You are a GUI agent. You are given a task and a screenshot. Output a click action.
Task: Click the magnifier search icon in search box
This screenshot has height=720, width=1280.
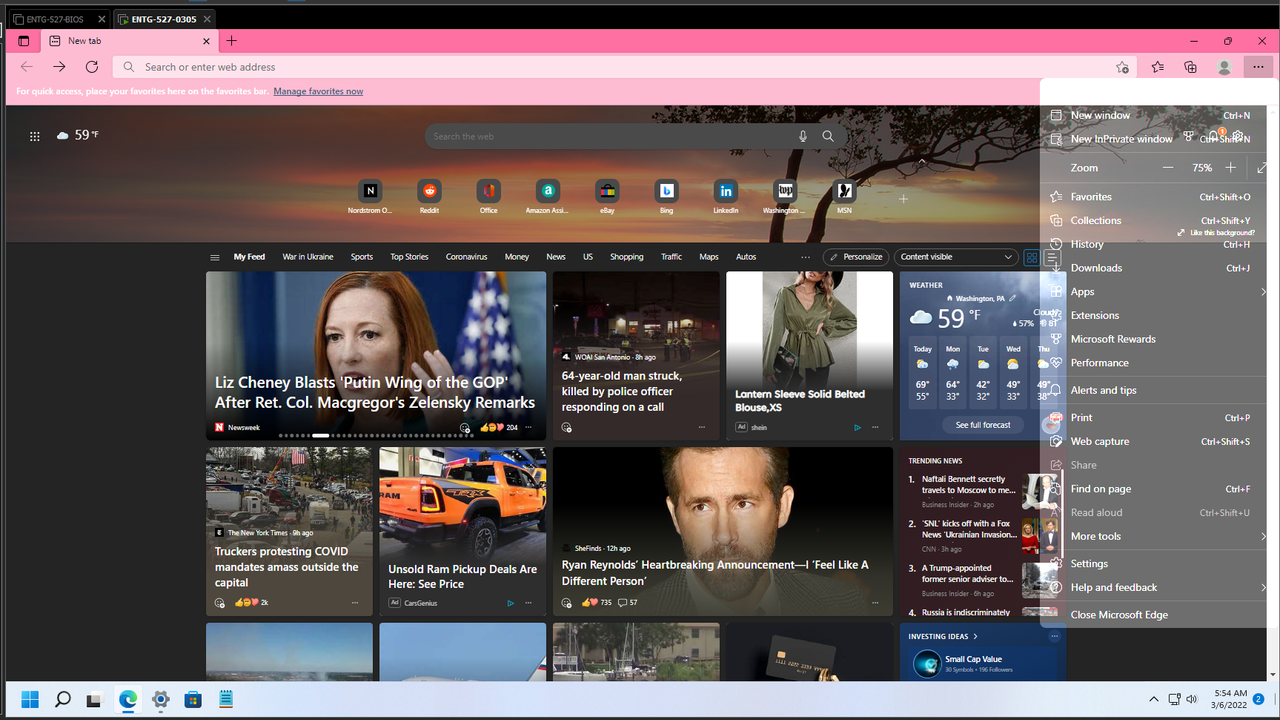coord(828,136)
